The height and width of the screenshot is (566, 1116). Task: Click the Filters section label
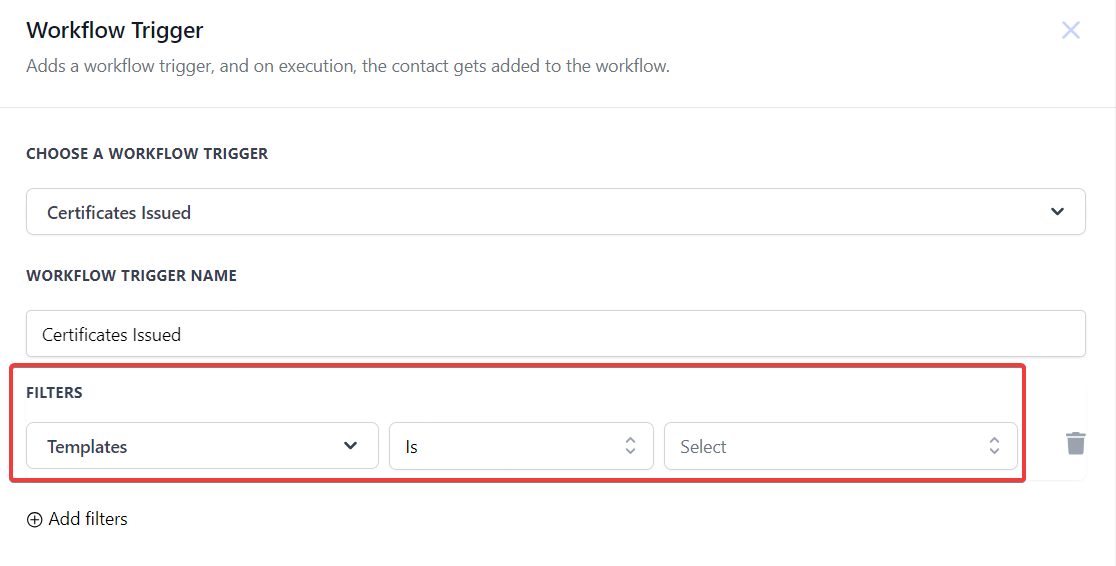(54, 393)
